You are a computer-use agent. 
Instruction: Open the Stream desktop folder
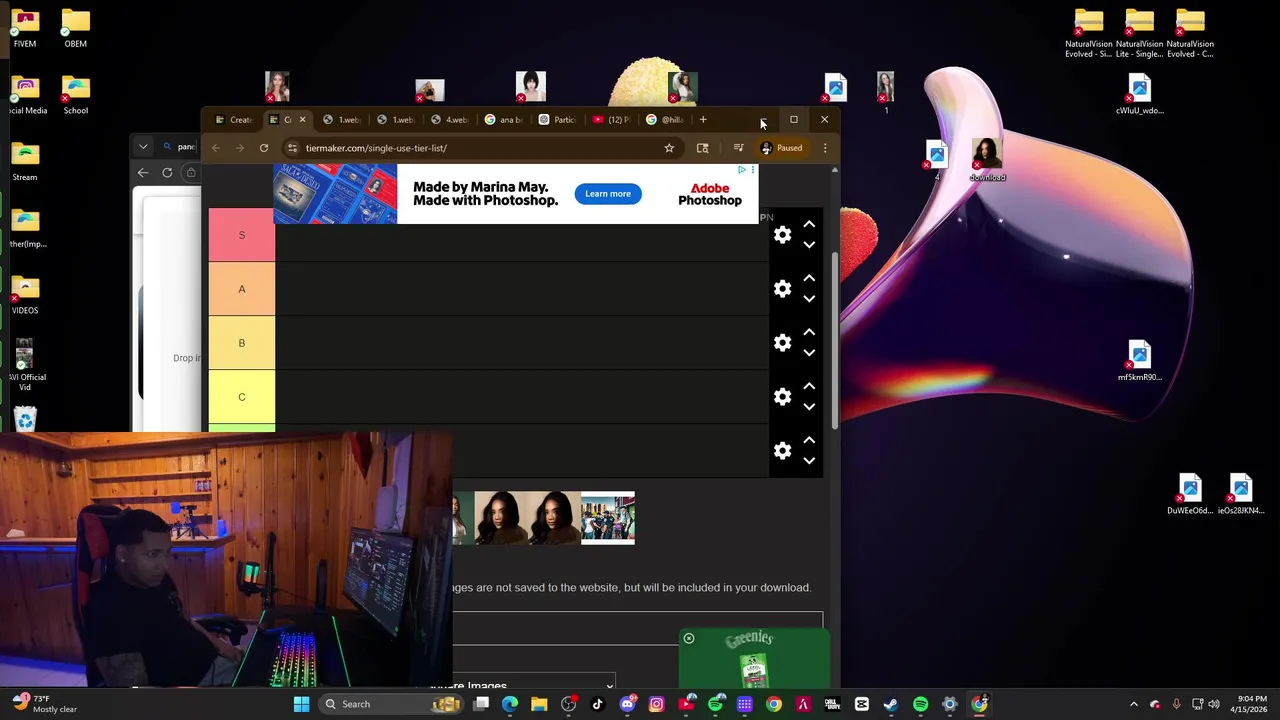(x=25, y=163)
